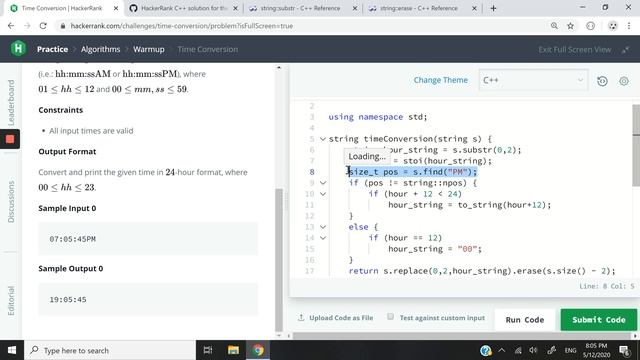Click the HackerRank logo icon

tap(18, 49)
